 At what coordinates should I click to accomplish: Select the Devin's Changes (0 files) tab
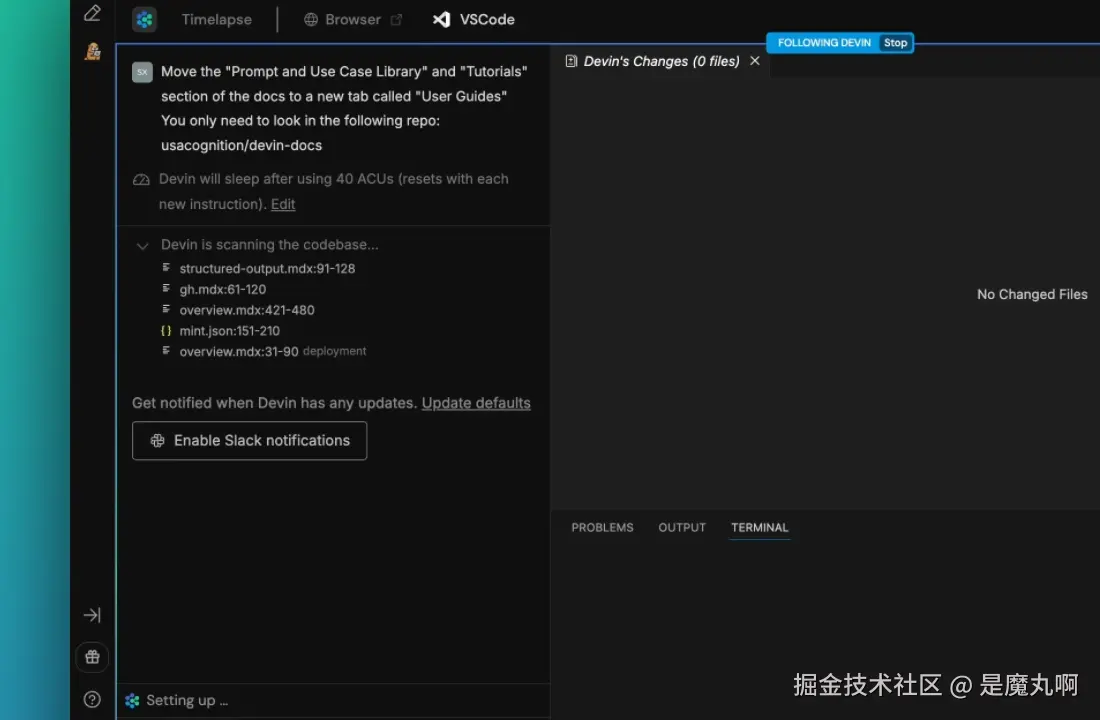point(662,61)
